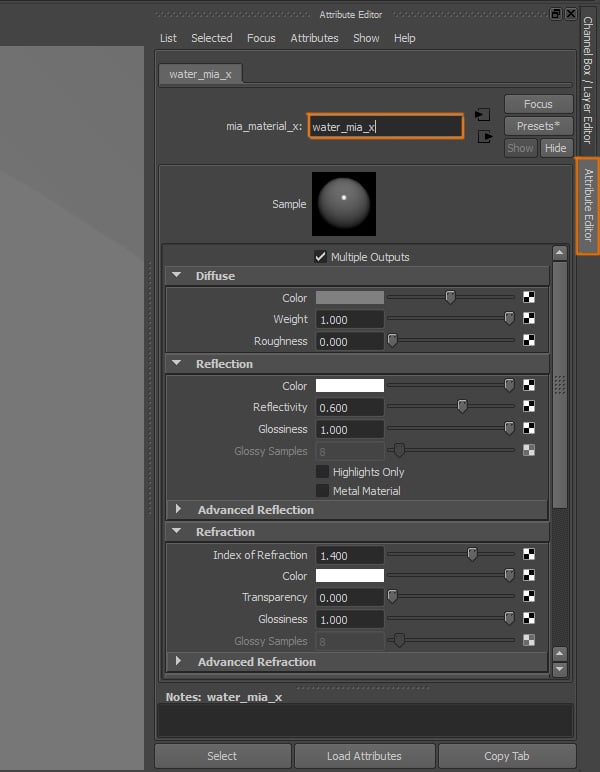Click the Reflection Color white swatch
Viewport: 600px width, 772px height.
[x=349, y=386]
